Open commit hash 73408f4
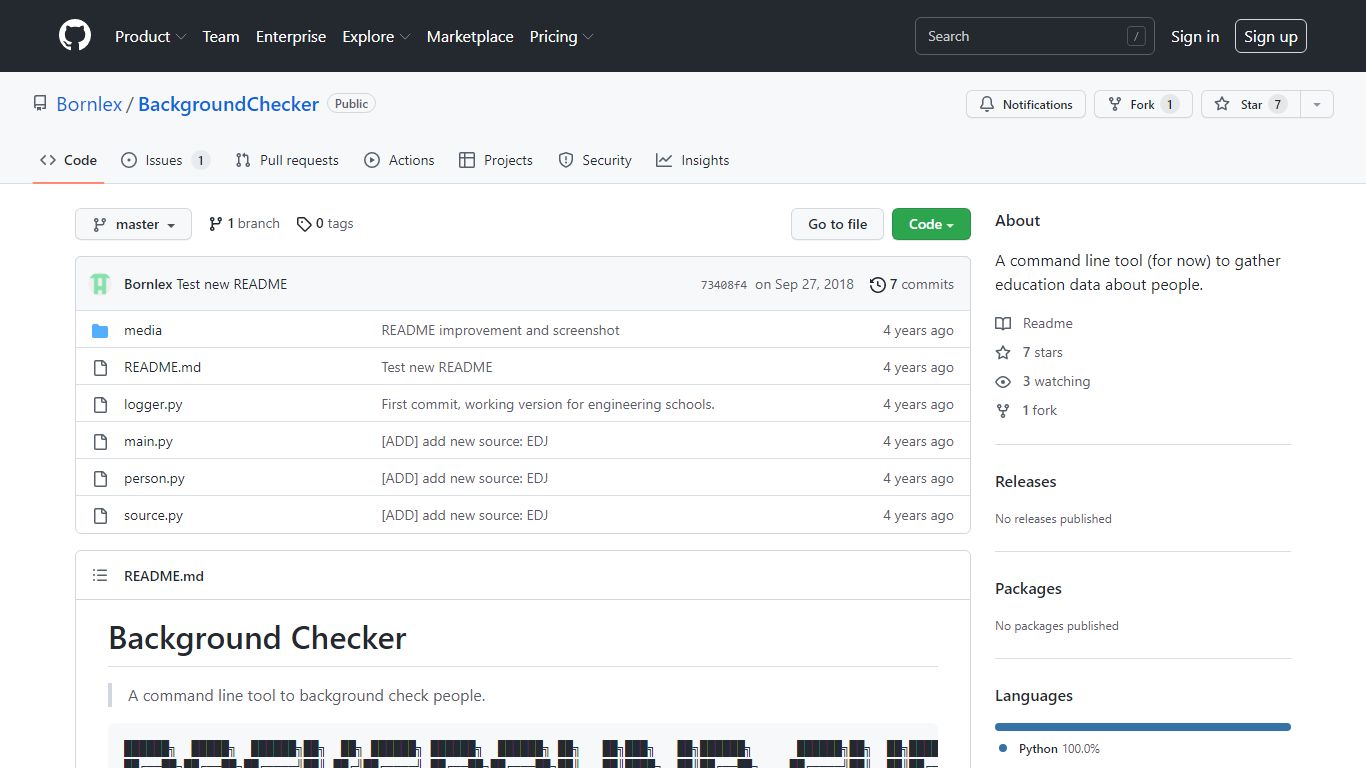This screenshot has width=1366, height=768. (724, 285)
